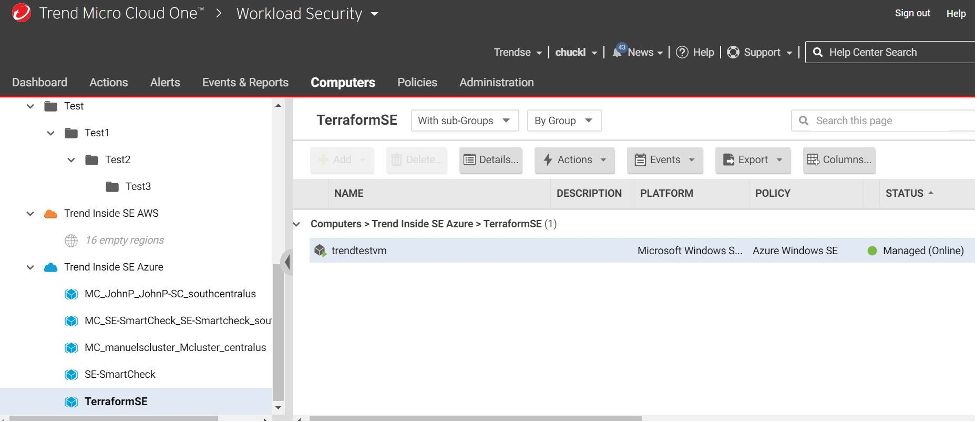Click the Search this page field

[x=884, y=120]
